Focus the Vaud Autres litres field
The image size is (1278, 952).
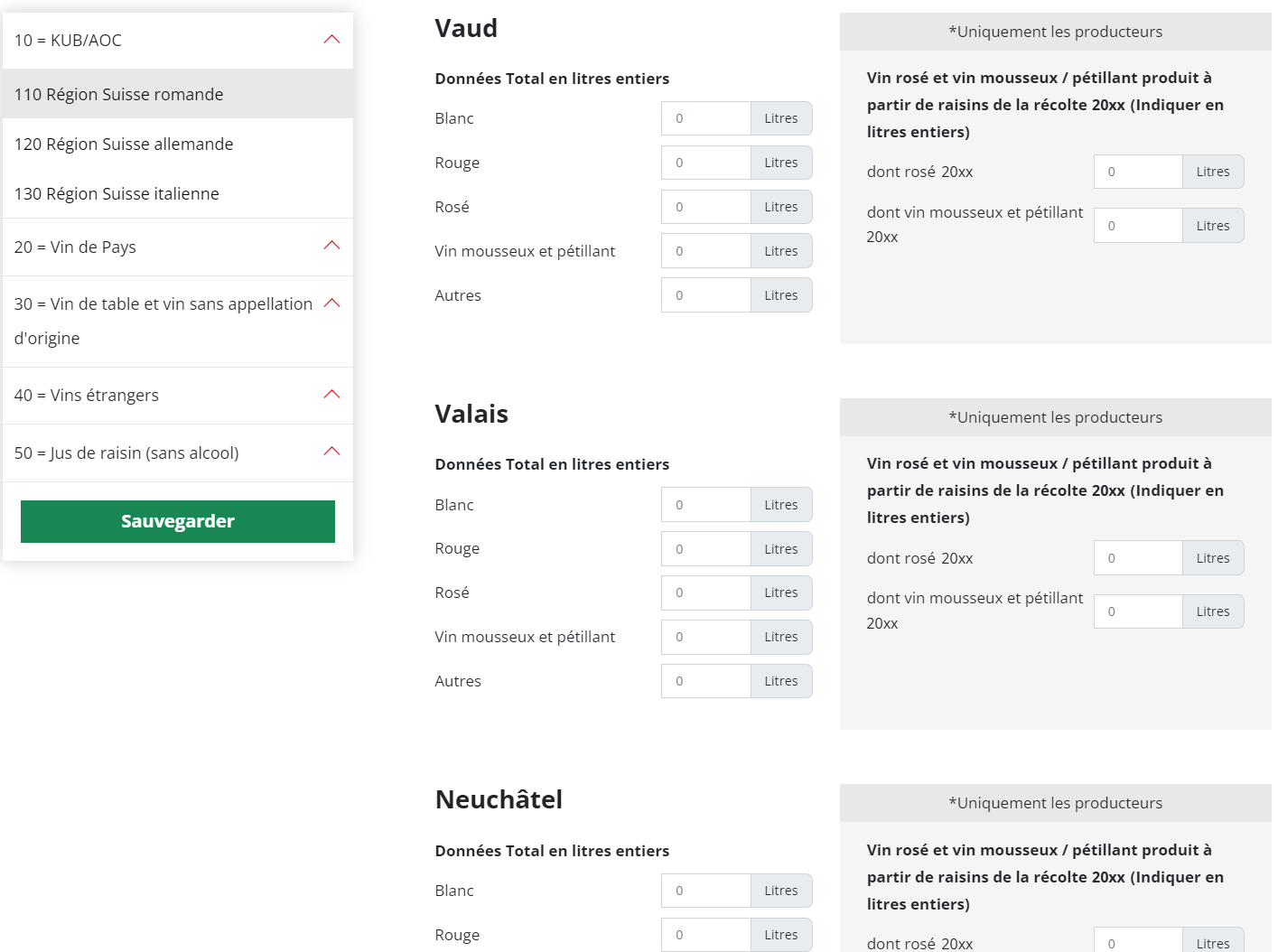click(705, 295)
